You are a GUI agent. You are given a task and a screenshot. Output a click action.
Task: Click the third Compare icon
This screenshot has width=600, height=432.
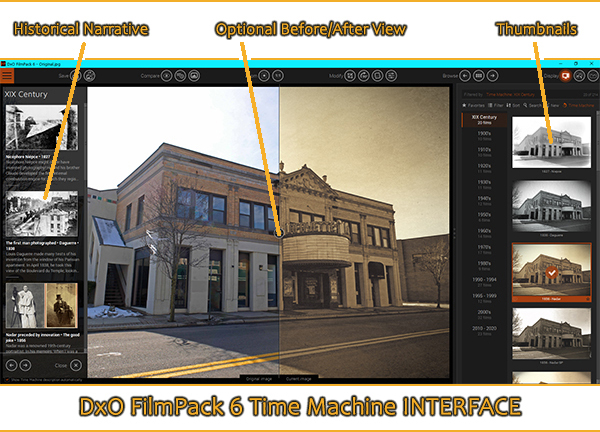[x=194, y=76]
